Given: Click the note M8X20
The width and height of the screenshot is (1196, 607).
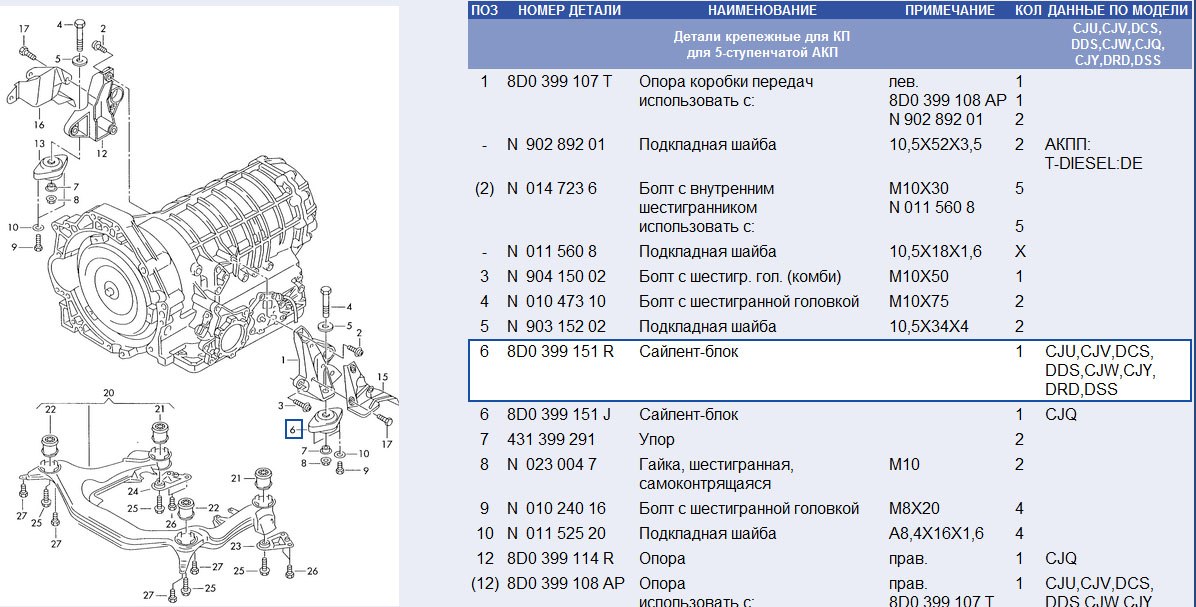Looking at the screenshot, I should click(915, 509).
